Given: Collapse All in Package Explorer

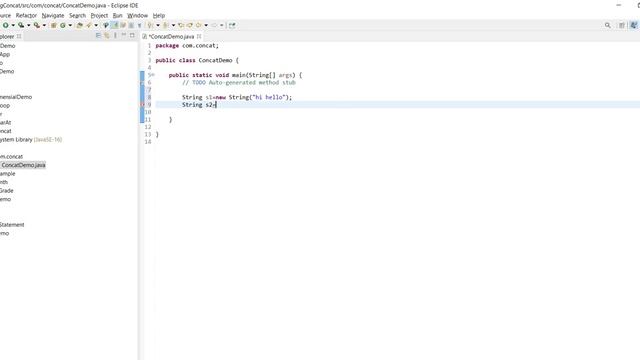Looking at the screenshot, I should pos(98,36).
